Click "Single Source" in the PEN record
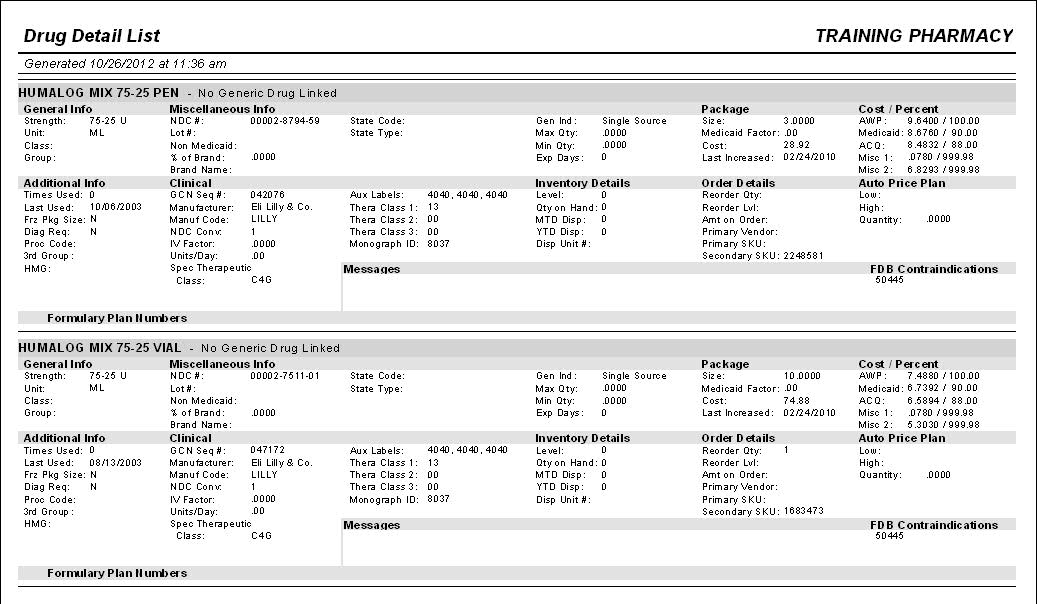The width and height of the screenshot is (1037, 604). tap(634, 121)
